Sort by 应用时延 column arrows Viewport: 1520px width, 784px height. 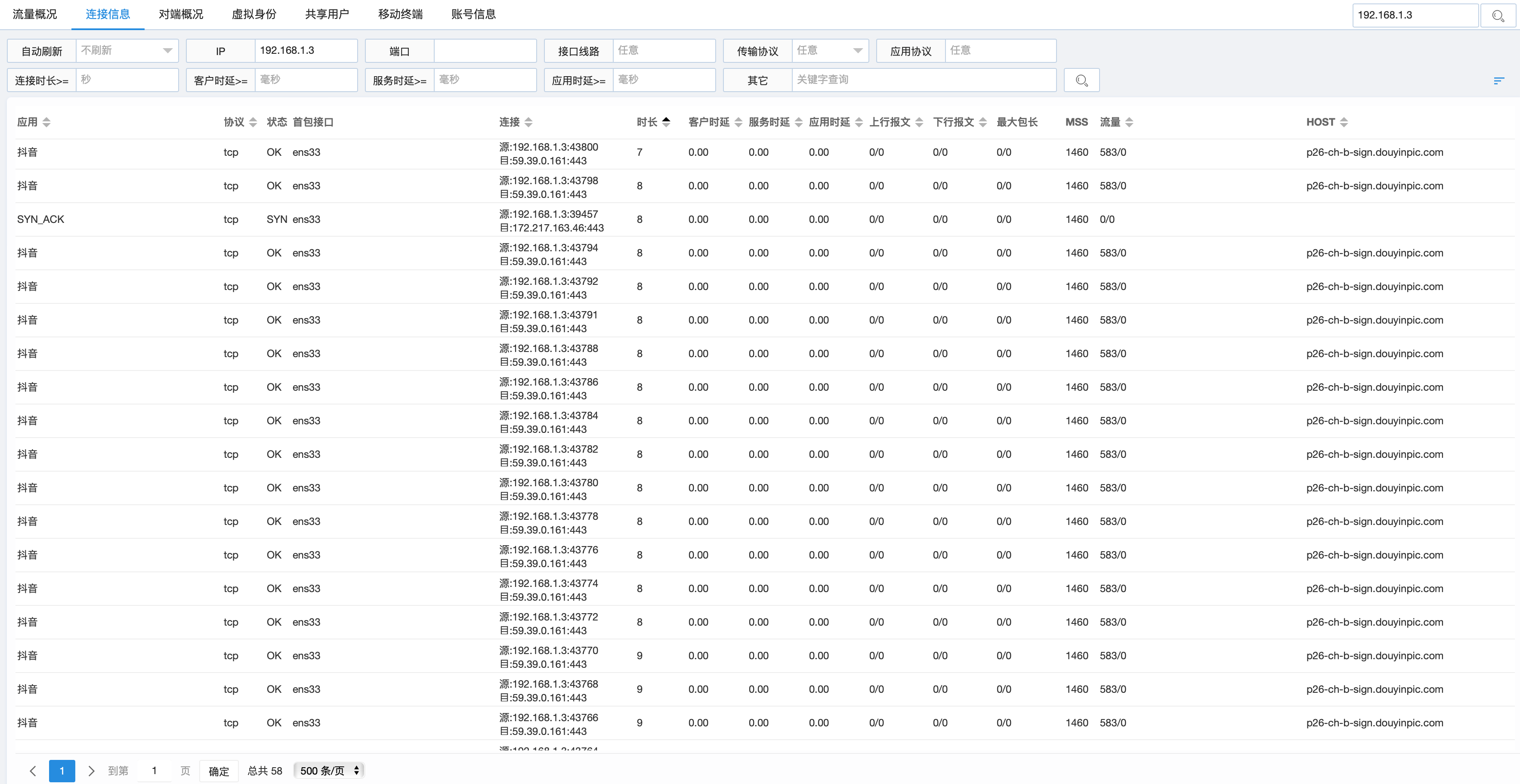(x=859, y=122)
